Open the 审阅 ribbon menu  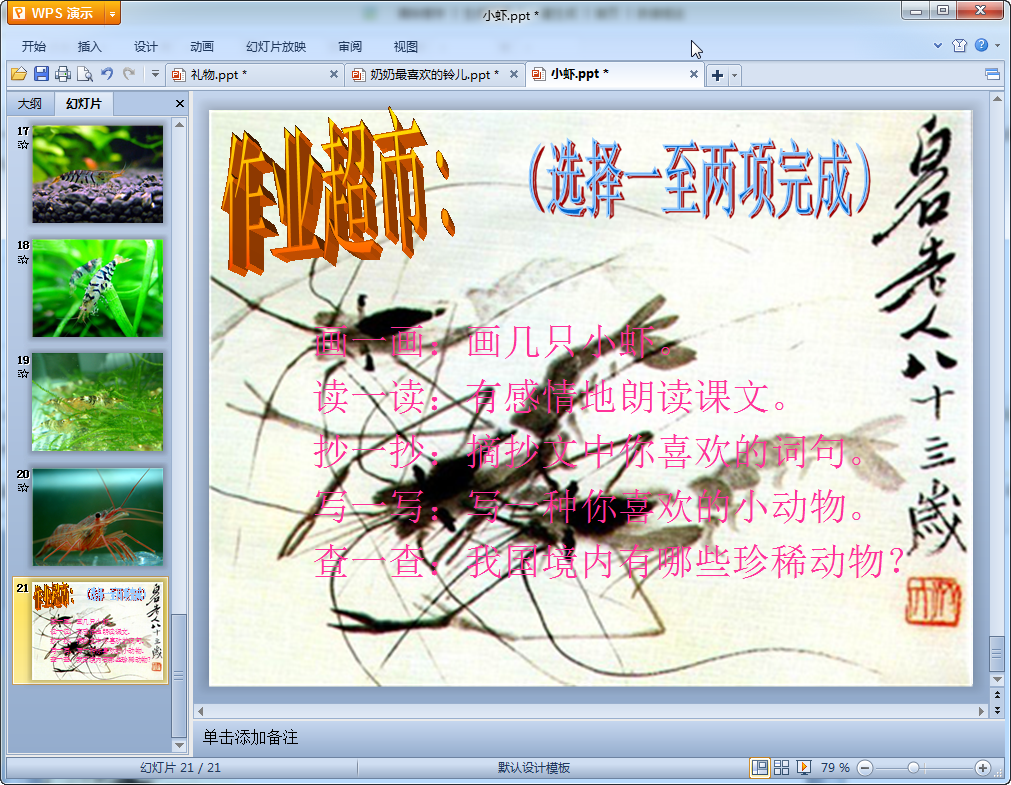coord(350,46)
